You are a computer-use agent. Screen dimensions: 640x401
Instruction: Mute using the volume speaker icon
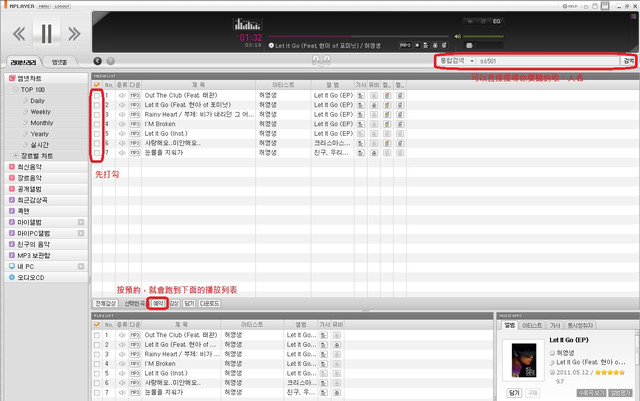pyautogui.click(x=458, y=36)
